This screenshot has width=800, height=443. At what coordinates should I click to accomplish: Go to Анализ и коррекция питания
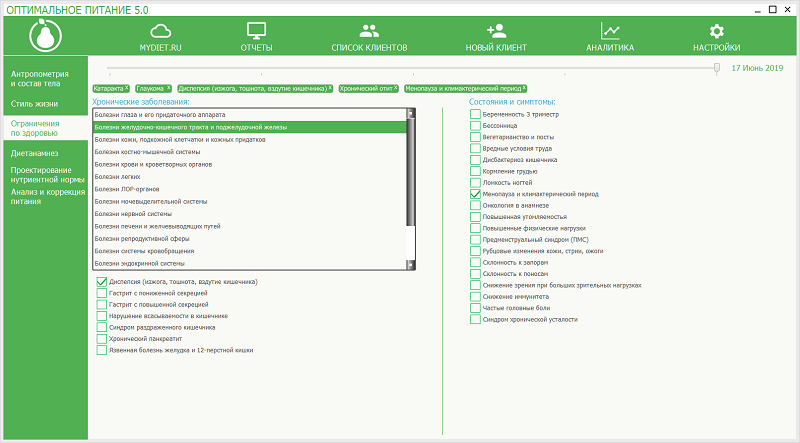click(43, 196)
